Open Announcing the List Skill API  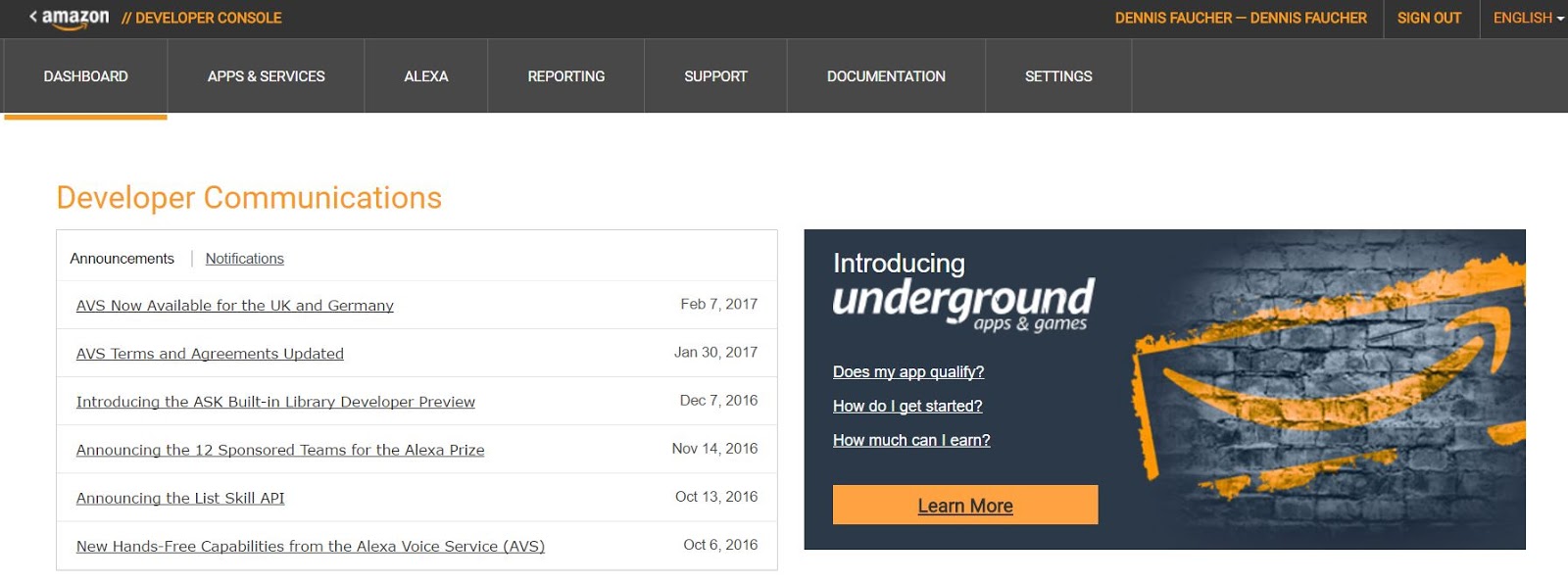pos(180,498)
